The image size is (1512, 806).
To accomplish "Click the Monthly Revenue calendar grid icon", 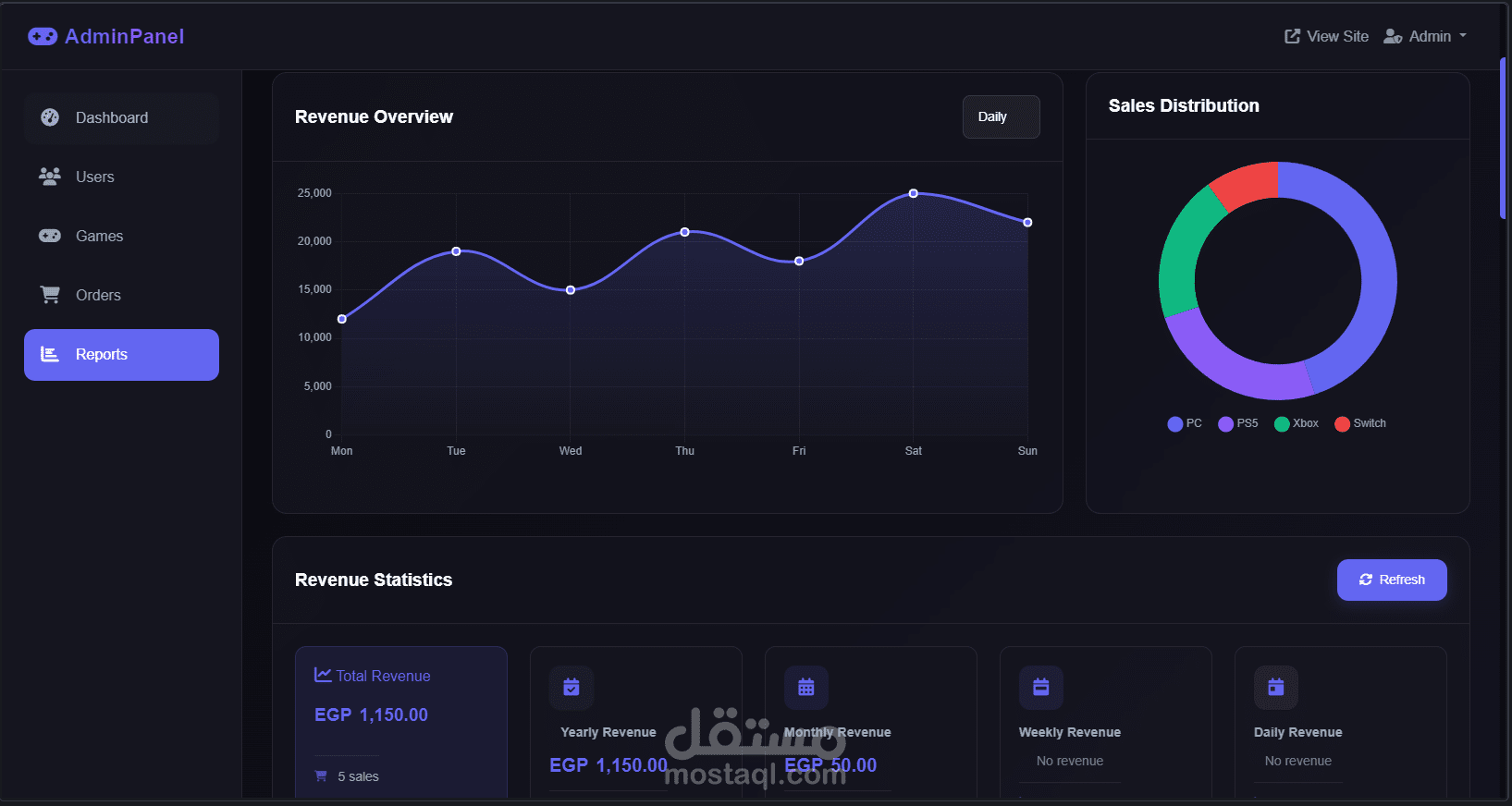I will point(806,688).
